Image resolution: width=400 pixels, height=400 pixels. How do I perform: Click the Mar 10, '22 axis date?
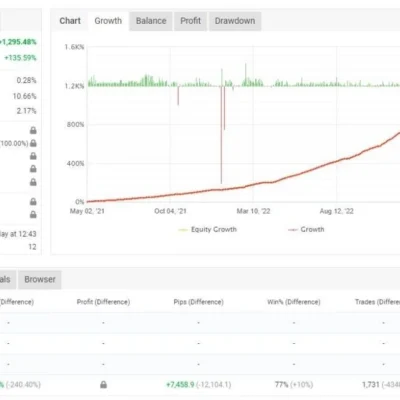click(x=253, y=211)
